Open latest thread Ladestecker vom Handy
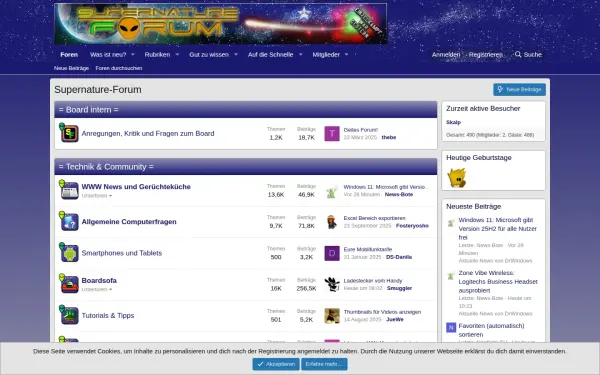 pos(373,280)
